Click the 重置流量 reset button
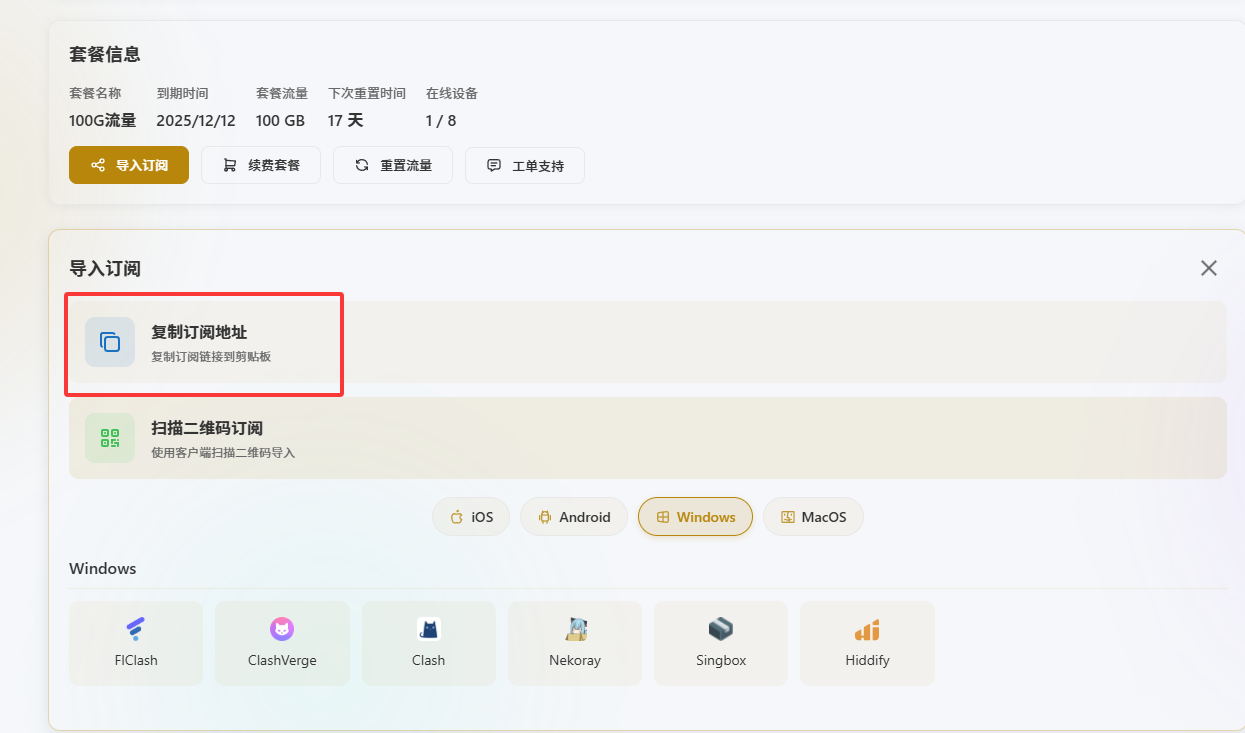 (x=393, y=165)
